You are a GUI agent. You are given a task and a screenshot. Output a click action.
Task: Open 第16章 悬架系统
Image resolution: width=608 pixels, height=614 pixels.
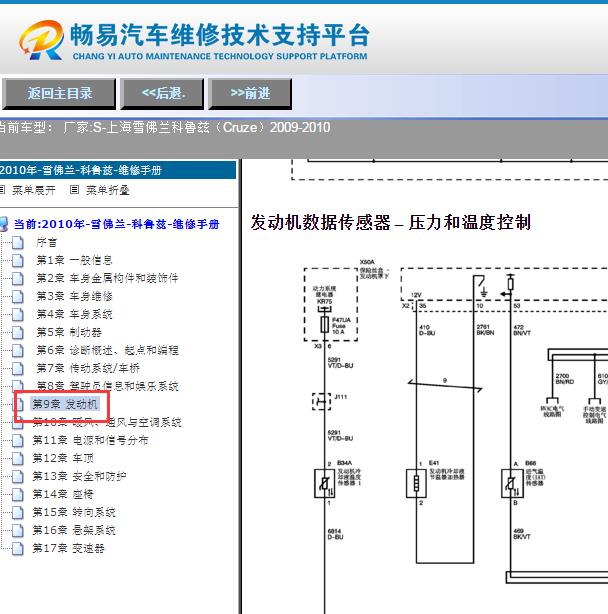click(74, 530)
